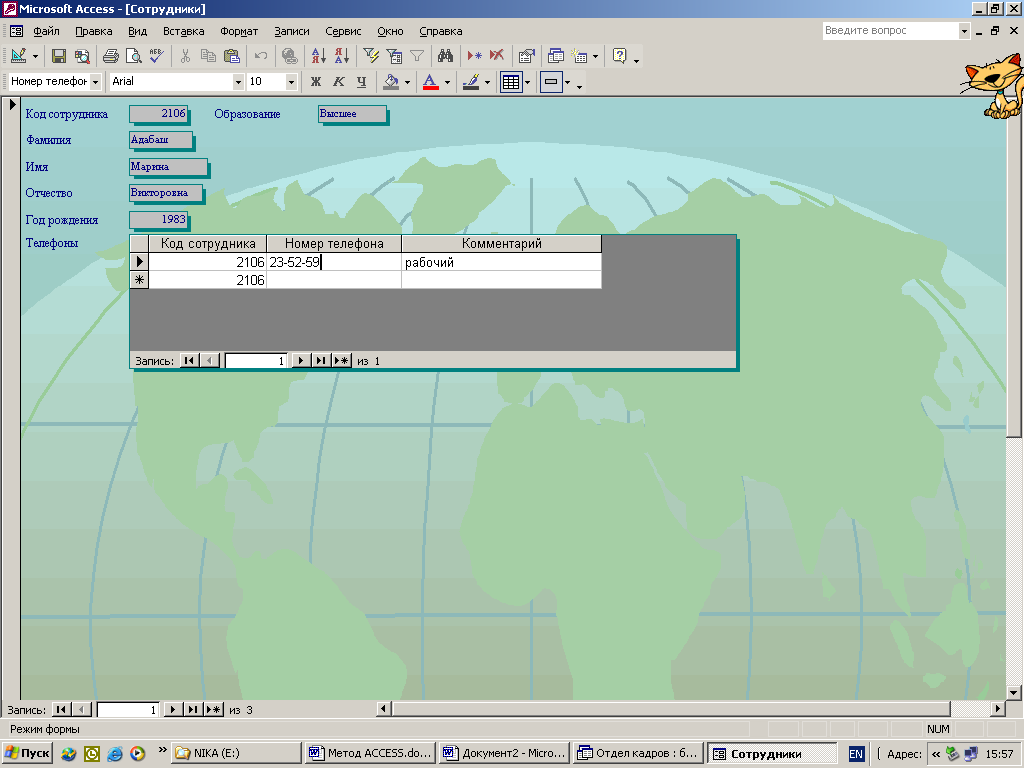Go to next employee in main form navigator
Image resolution: width=1024 pixels, height=768 pixels.
tap(172, 709)
